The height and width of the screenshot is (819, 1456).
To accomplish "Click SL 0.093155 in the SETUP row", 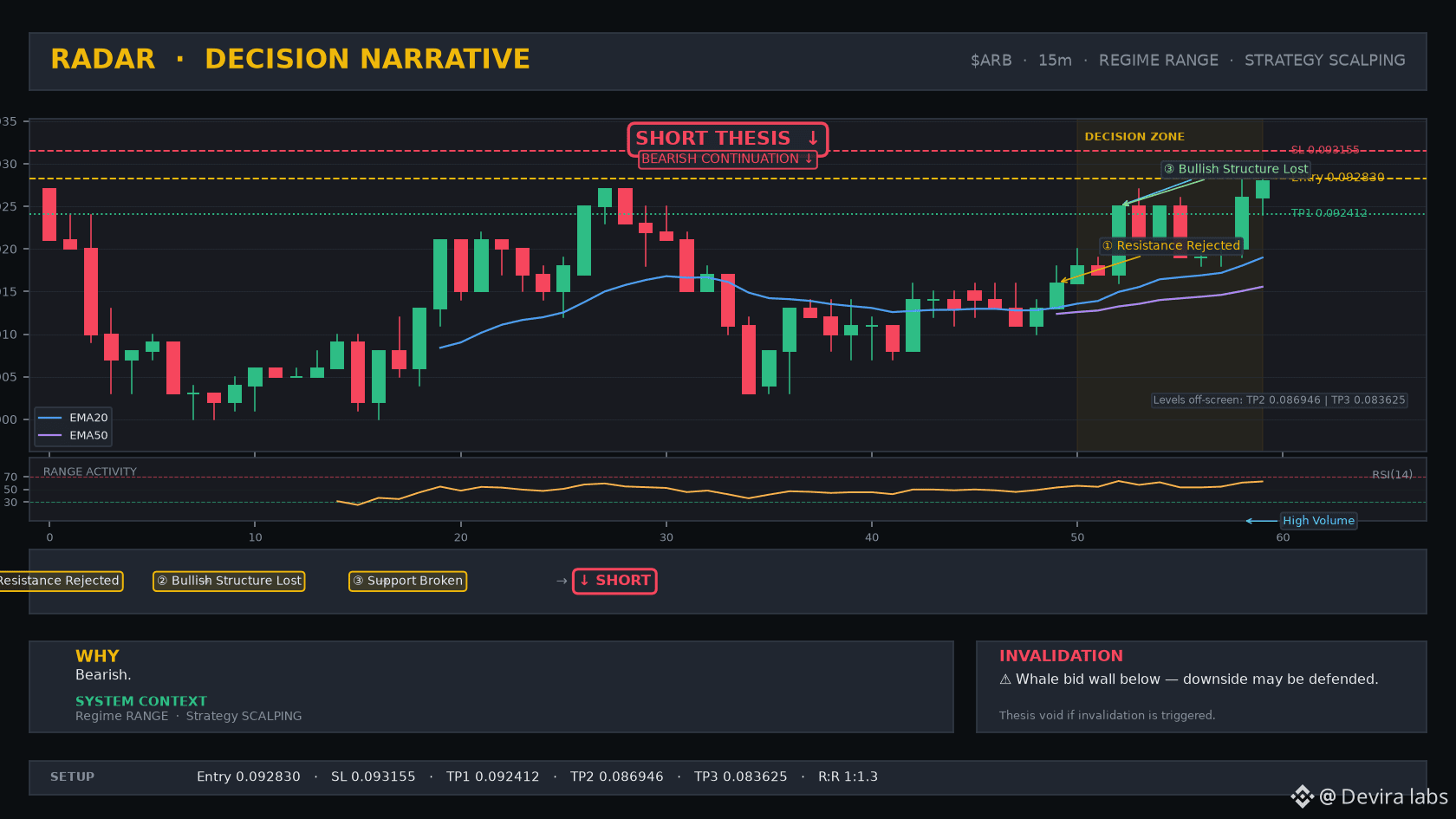I will [374, 777].
